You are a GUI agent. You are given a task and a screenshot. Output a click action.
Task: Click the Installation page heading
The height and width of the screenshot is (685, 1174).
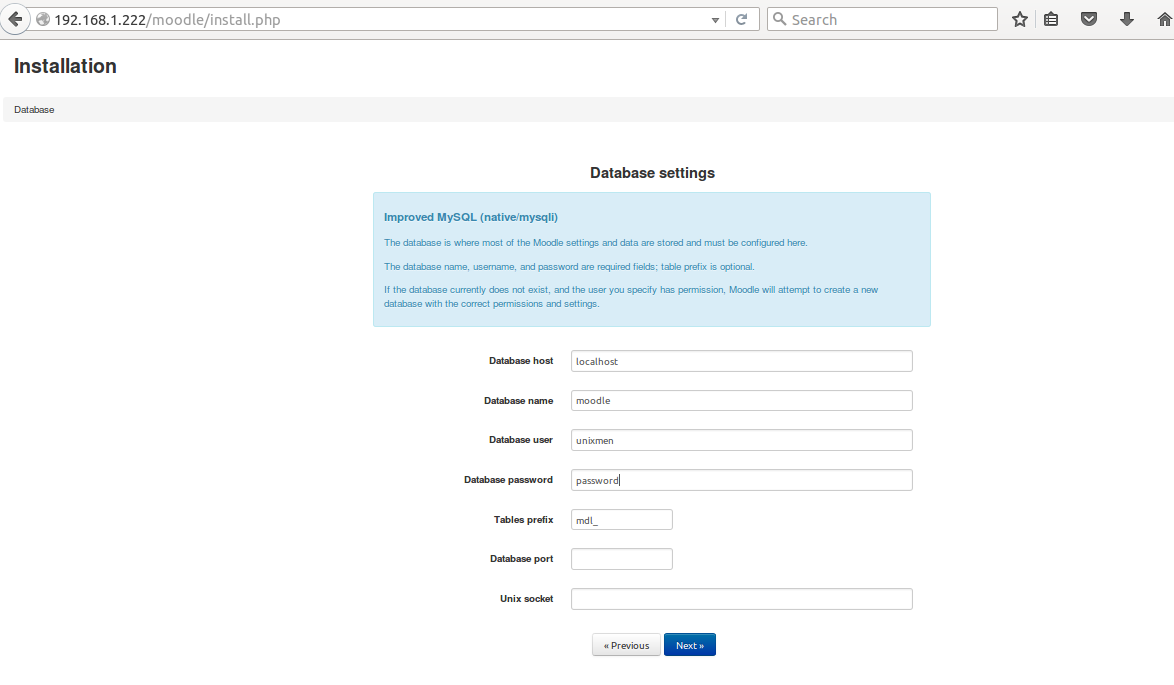65,66
